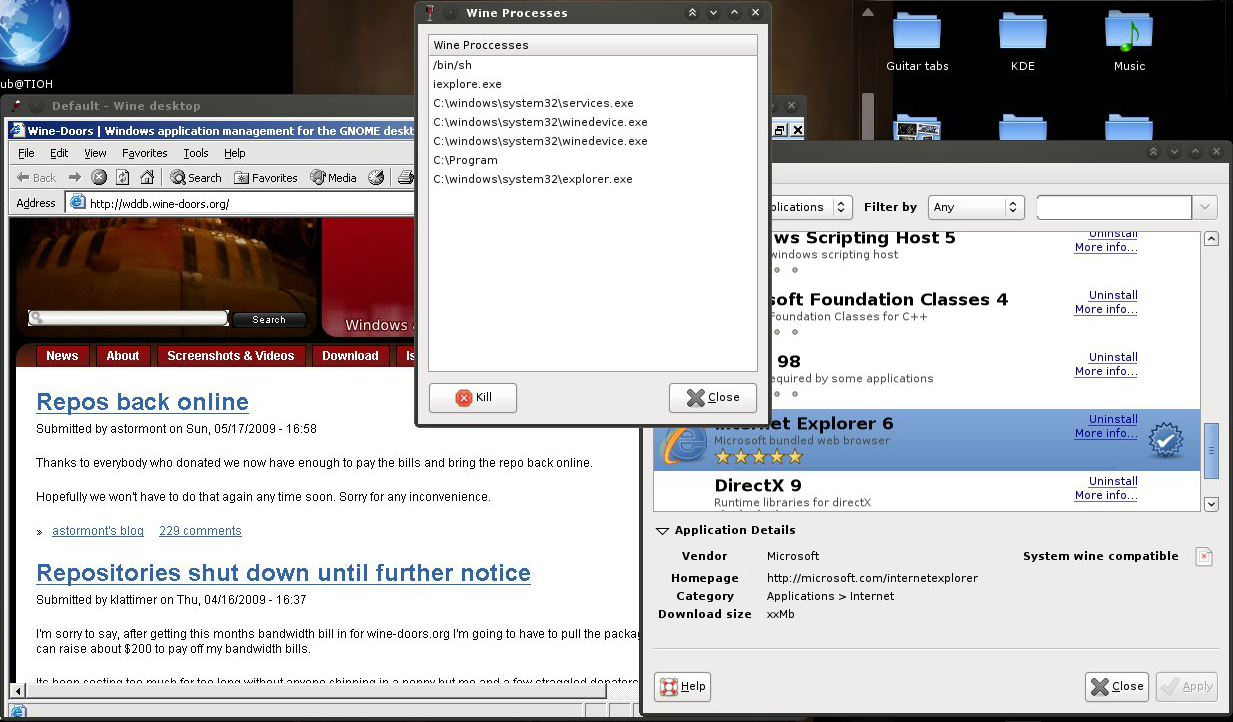Collapse the Application Details expander
The image size is (1233, 722).
(662, 531)
